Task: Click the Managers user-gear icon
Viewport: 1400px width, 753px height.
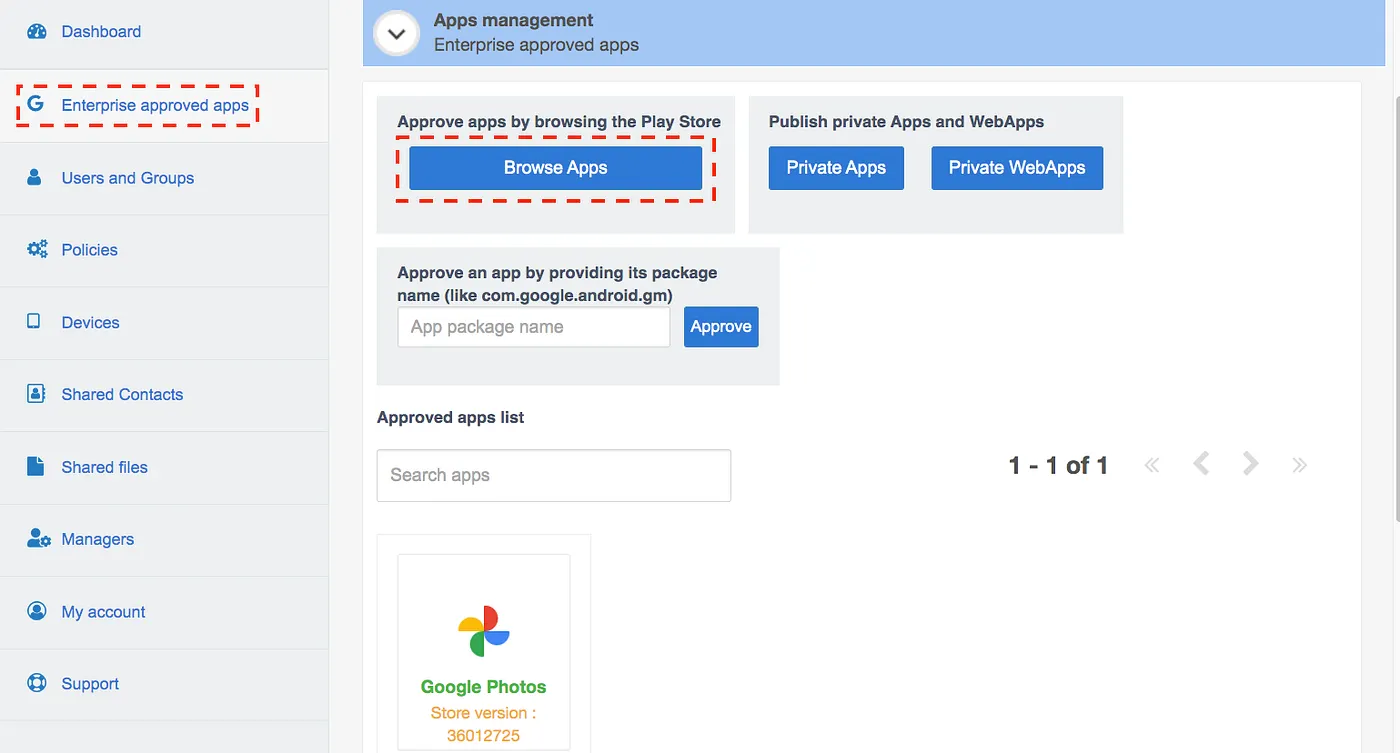Action: [38, 539]
